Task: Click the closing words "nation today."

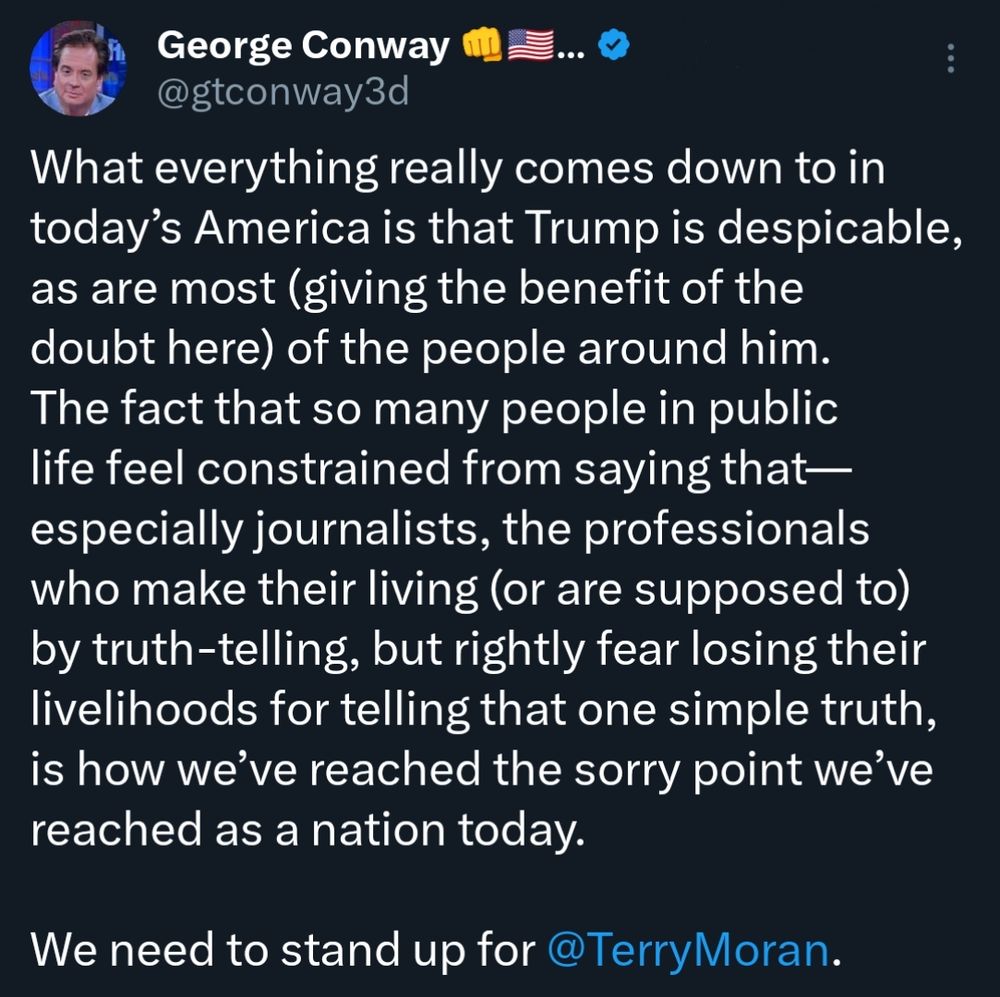Action: tap(448, 831)
